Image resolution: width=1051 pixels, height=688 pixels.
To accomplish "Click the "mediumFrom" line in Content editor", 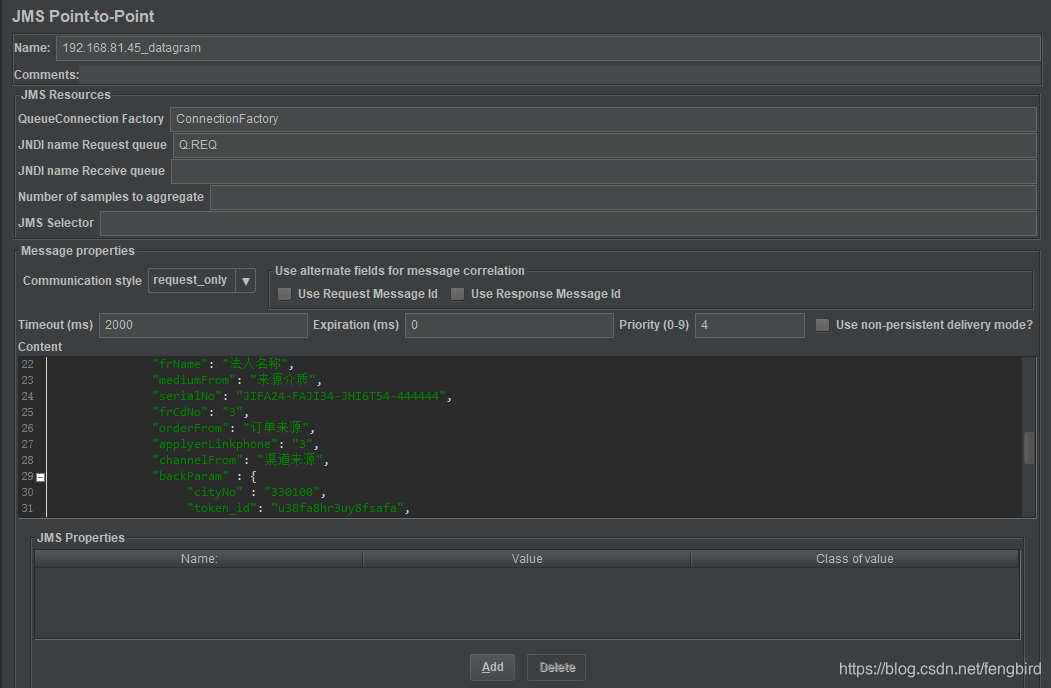I will click(237, 380).
